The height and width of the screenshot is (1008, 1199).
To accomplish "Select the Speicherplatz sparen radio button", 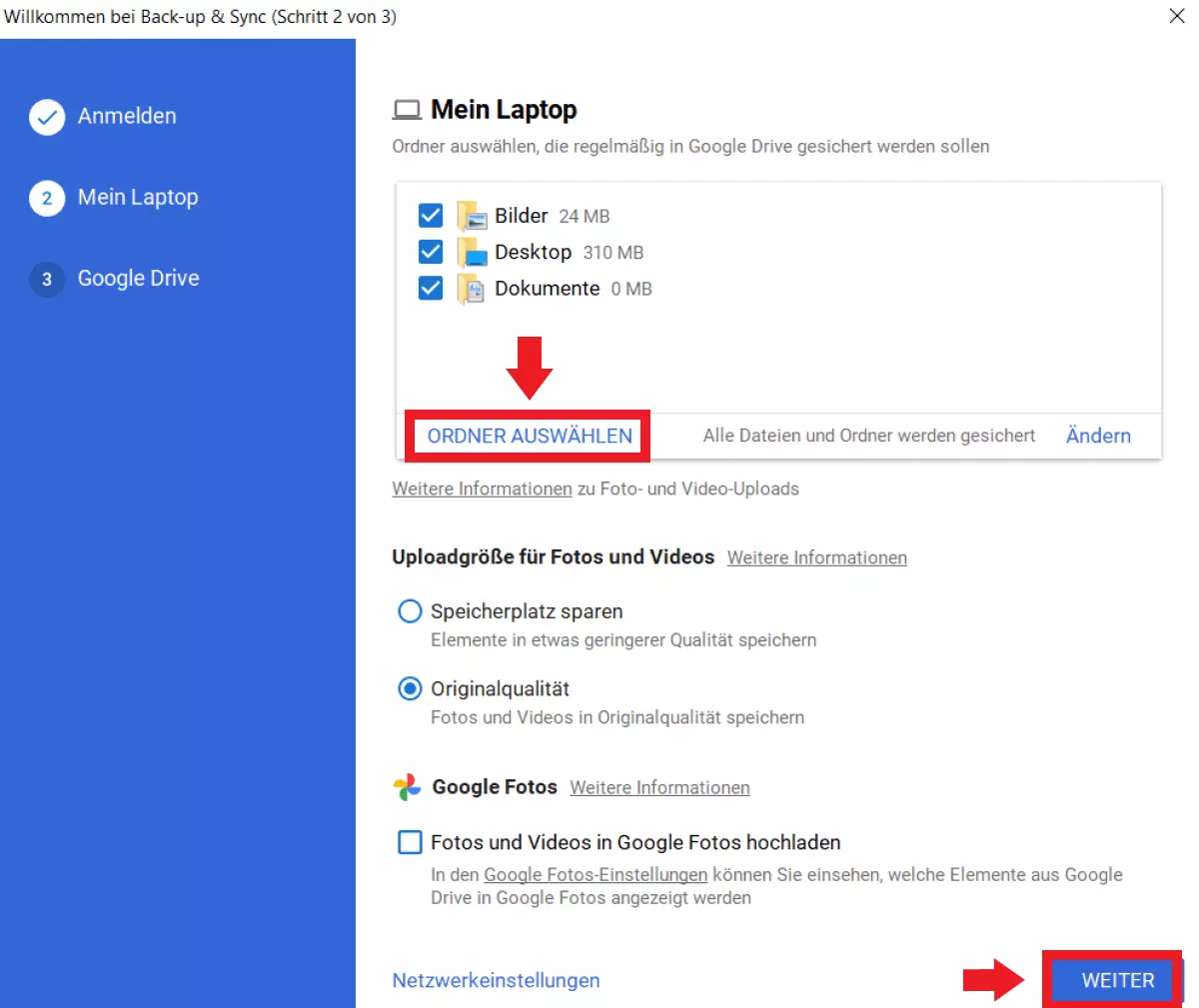I will (410, 611).
